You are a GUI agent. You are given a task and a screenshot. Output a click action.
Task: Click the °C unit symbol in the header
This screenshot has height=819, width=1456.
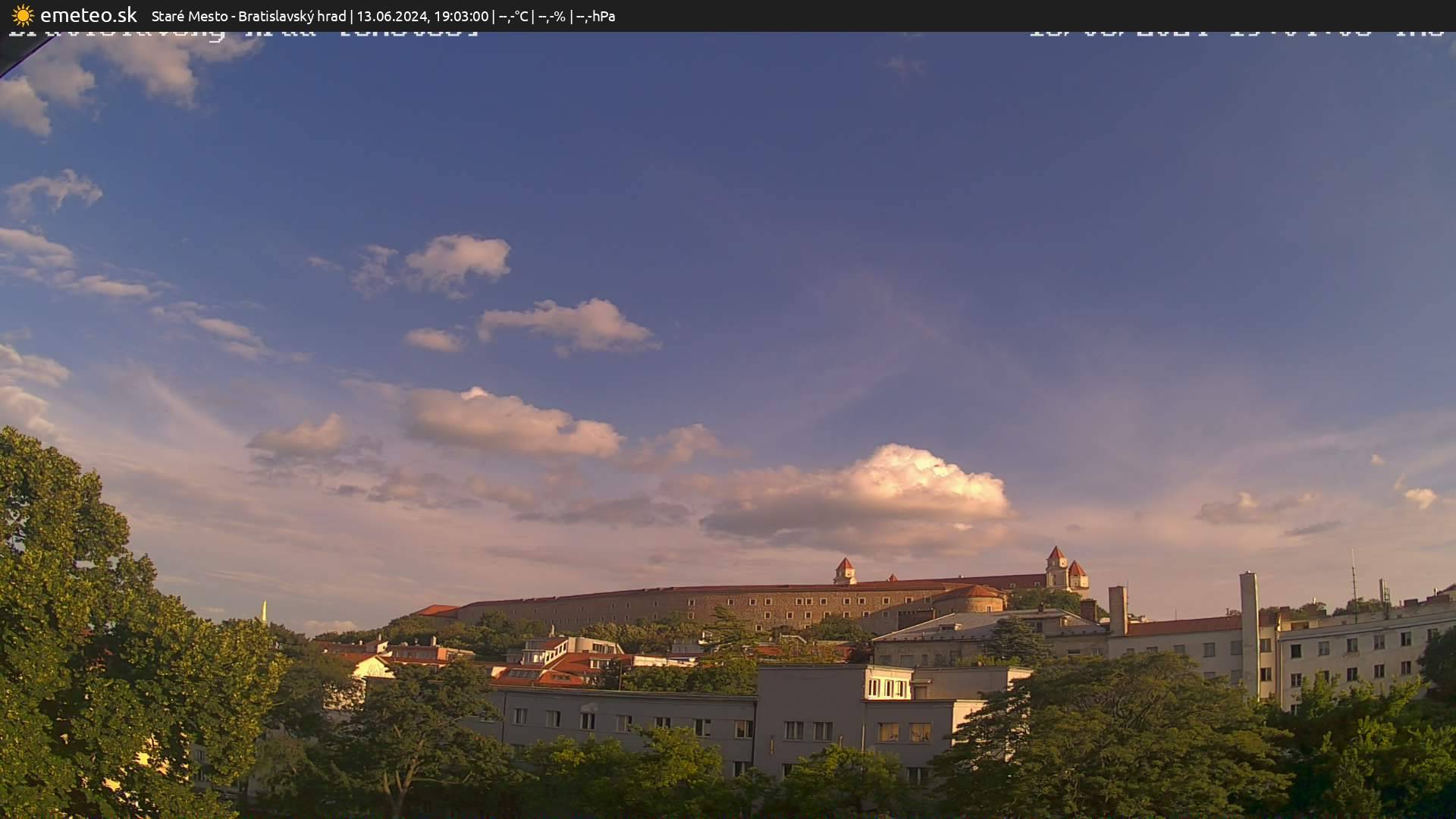pos(523,15)
